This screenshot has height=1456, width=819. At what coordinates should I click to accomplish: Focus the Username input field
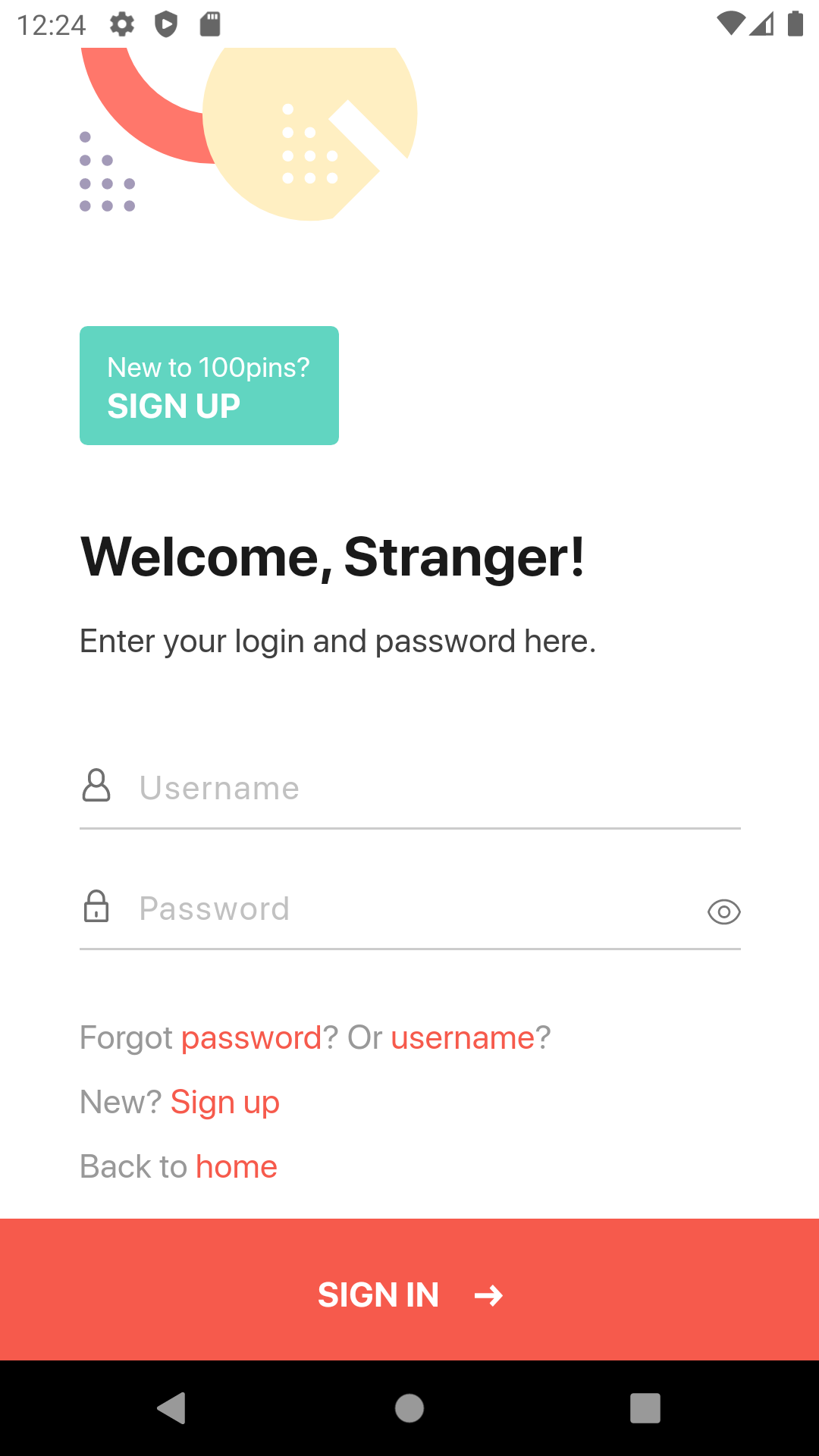(x=425, y=789)
